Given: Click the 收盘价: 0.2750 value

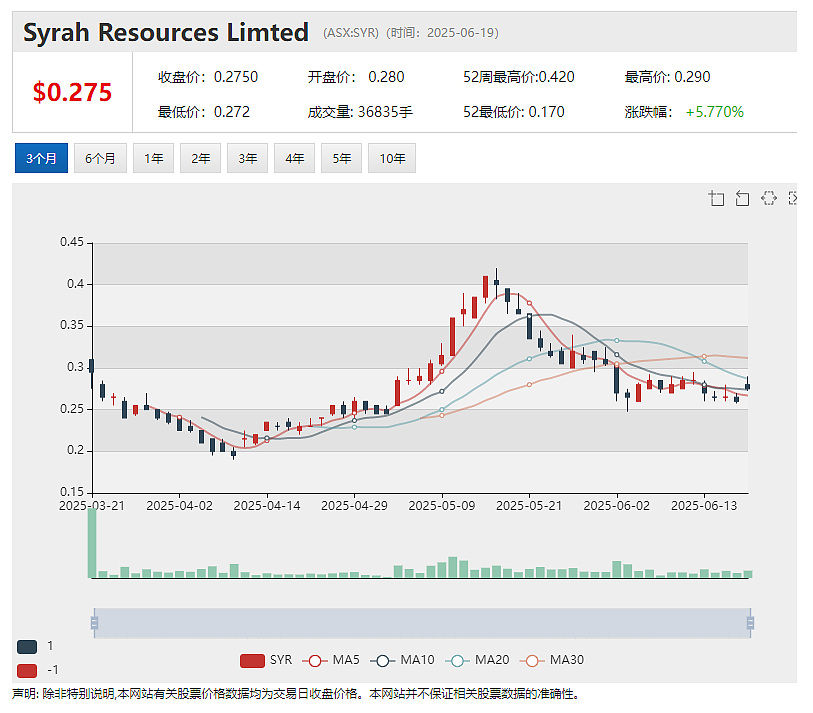Looking at the screenshot, I should click(208, 77).
